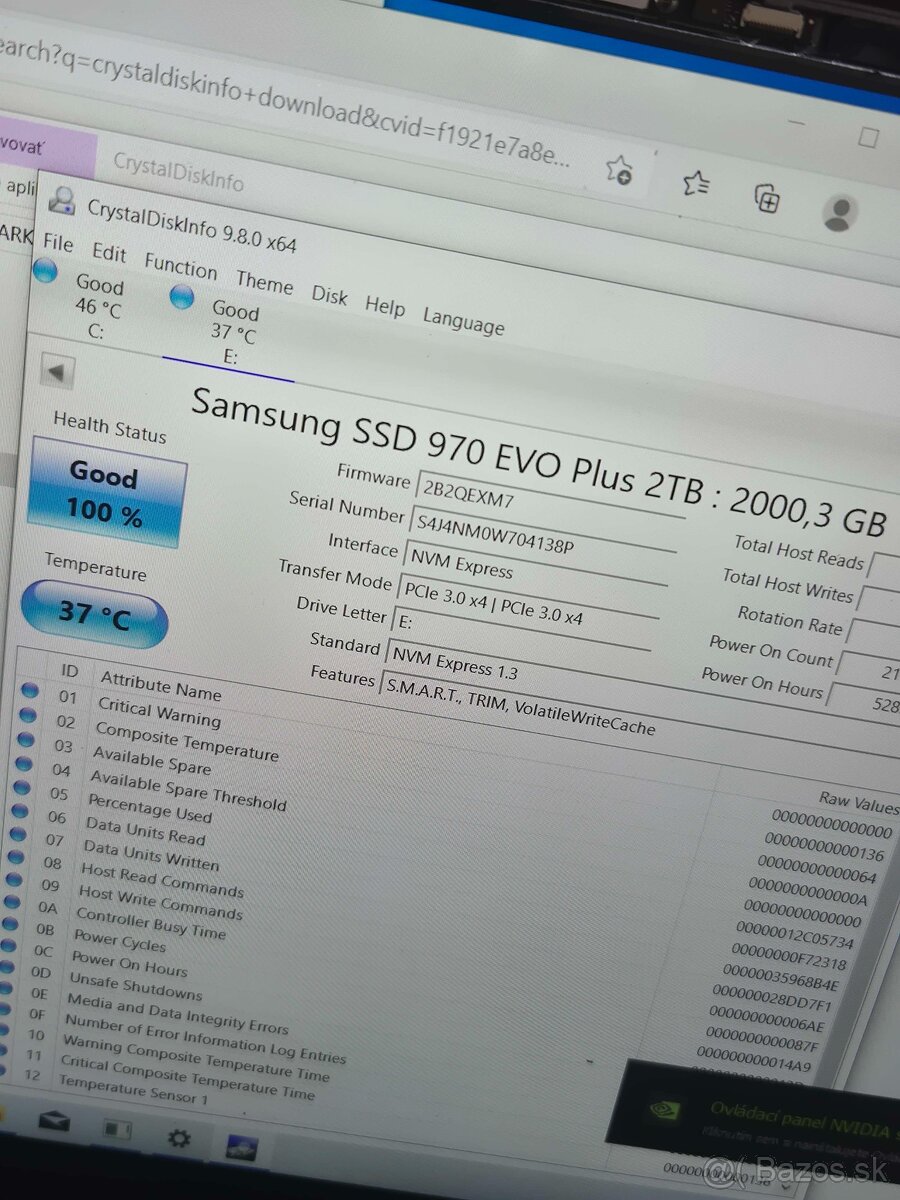900x1200 pixels.
Task: Select the C: drive status orb
Action: (x=45, y=270)
